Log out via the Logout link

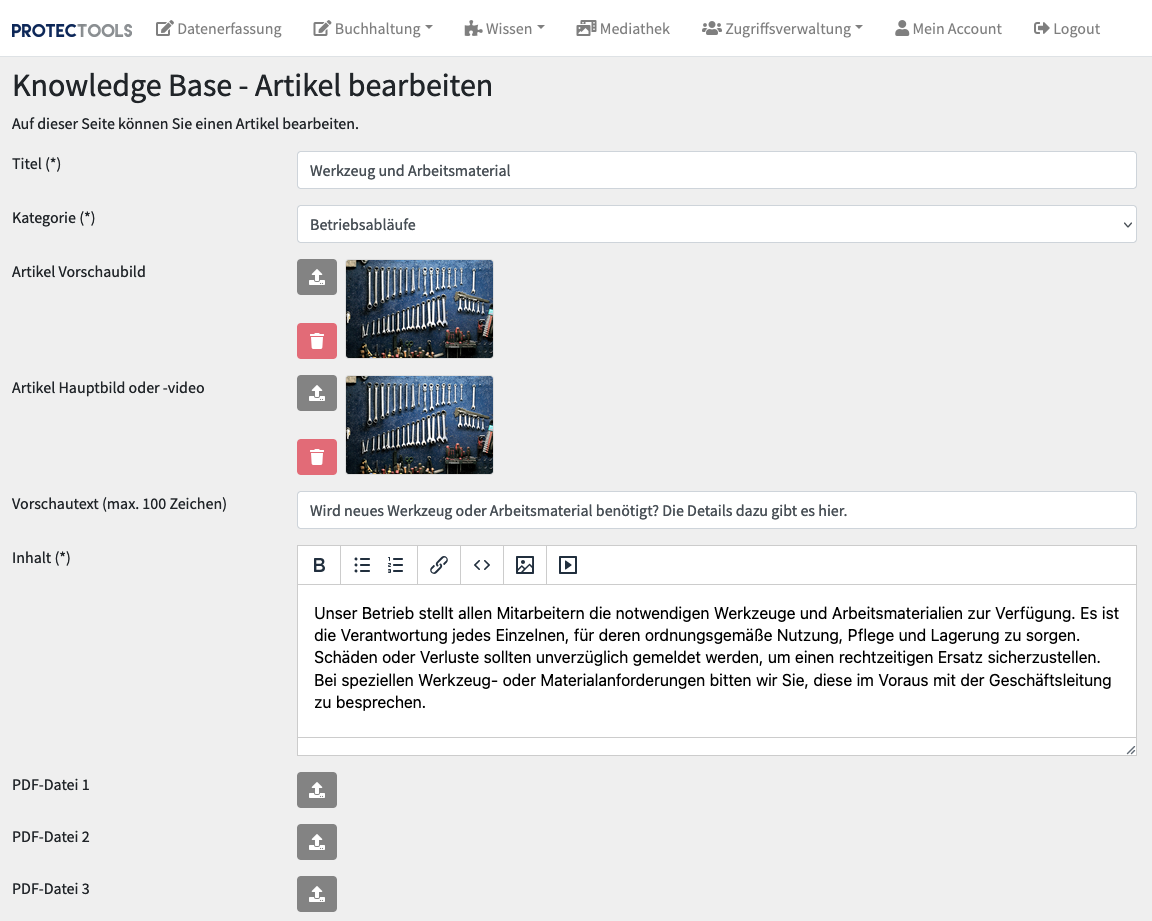coord(1066,29)
